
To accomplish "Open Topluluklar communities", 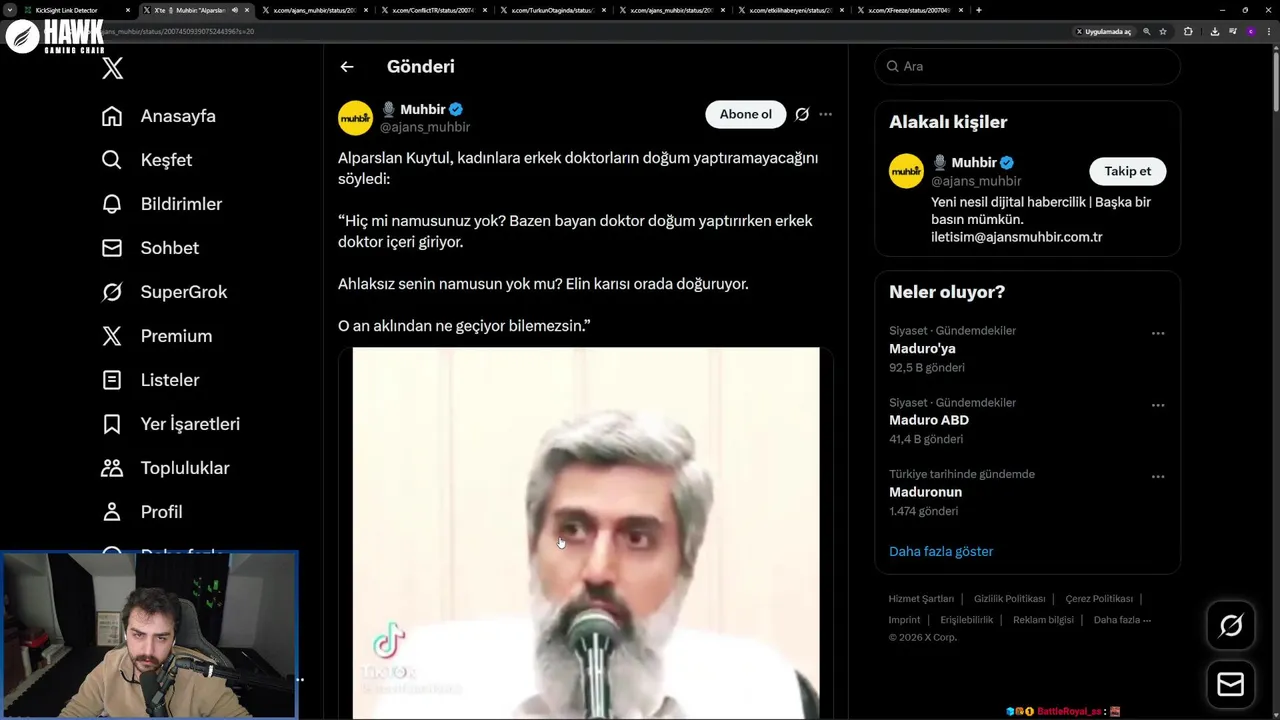I will (166, 468).
